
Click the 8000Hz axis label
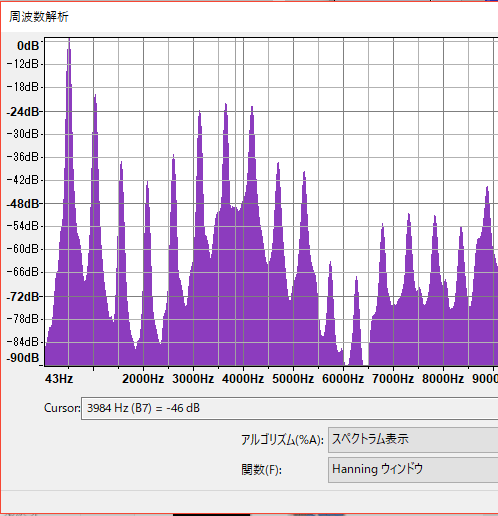443,379
